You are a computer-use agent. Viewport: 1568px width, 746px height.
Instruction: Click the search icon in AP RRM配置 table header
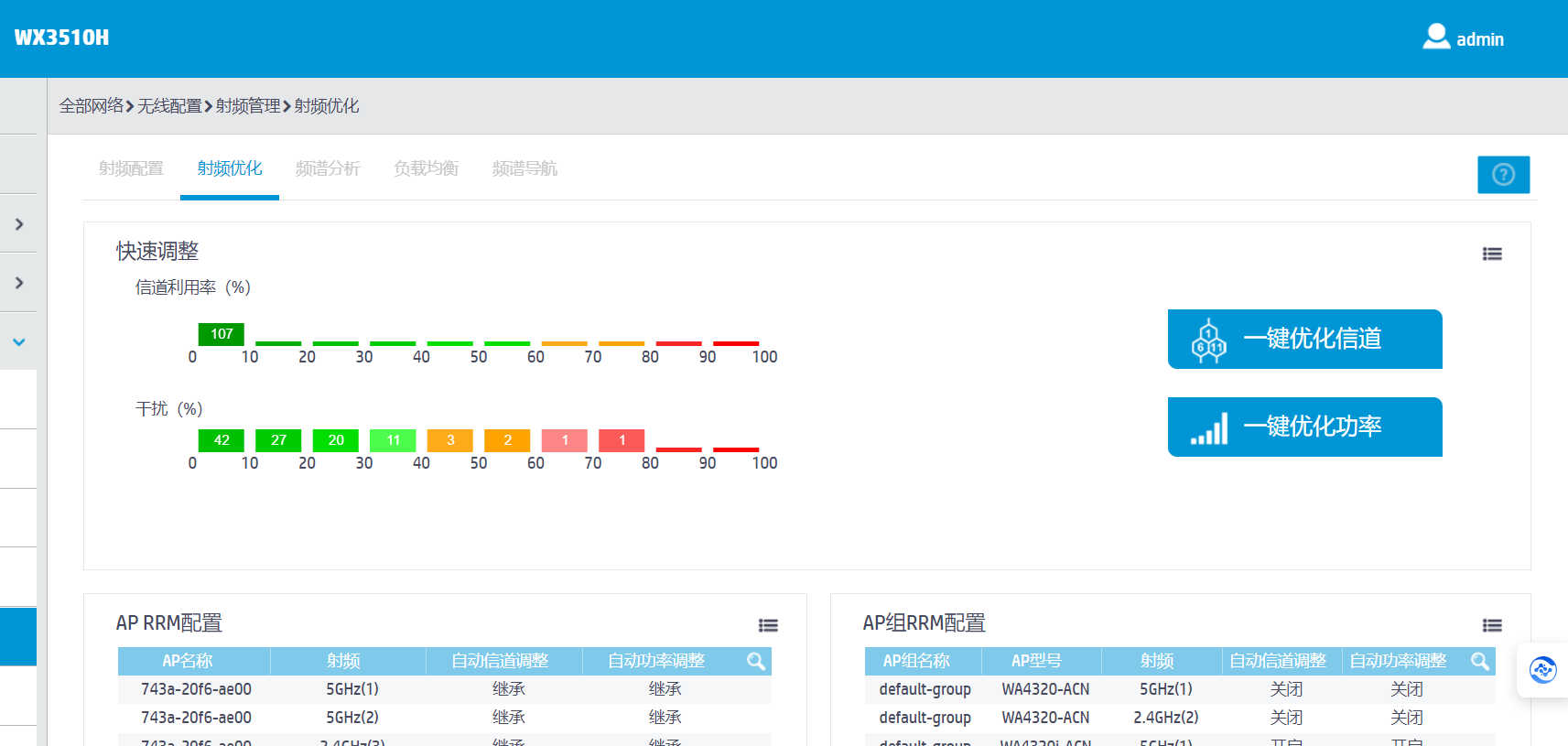755,661
